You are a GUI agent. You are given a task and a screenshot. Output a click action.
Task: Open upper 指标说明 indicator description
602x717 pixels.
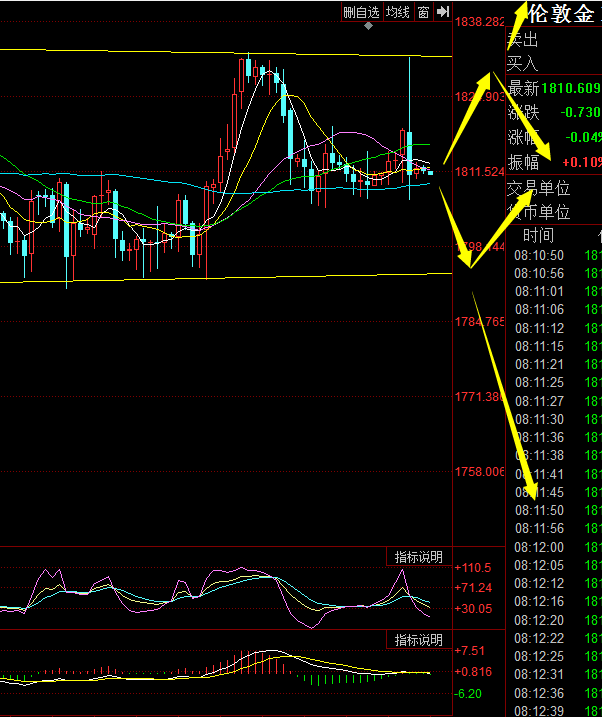click(x=418, y=557)
